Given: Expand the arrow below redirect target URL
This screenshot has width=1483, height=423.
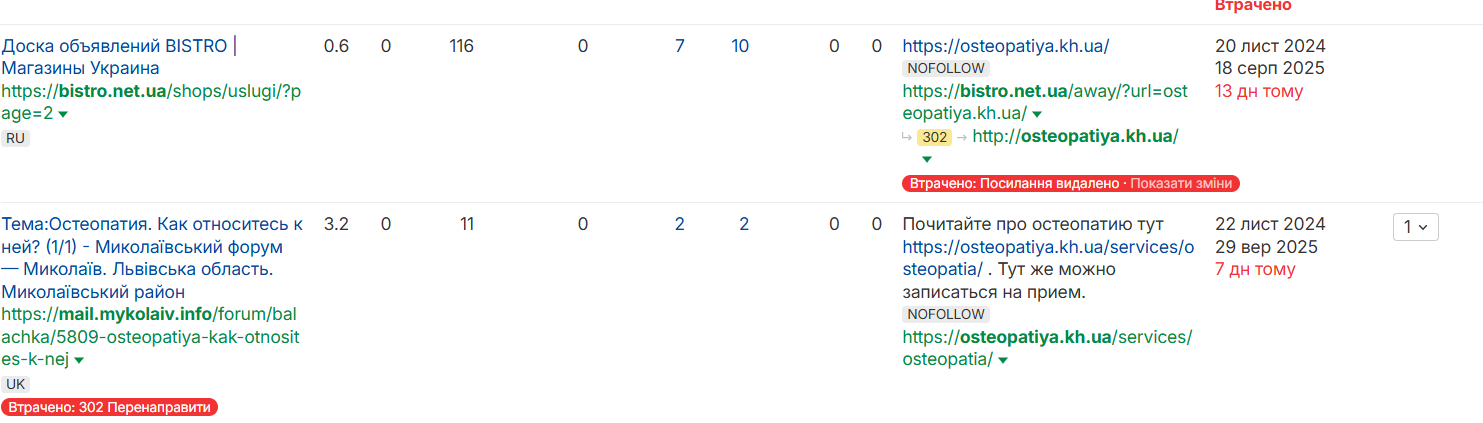Looking at the screenshot, I should (x=927, y=159).
